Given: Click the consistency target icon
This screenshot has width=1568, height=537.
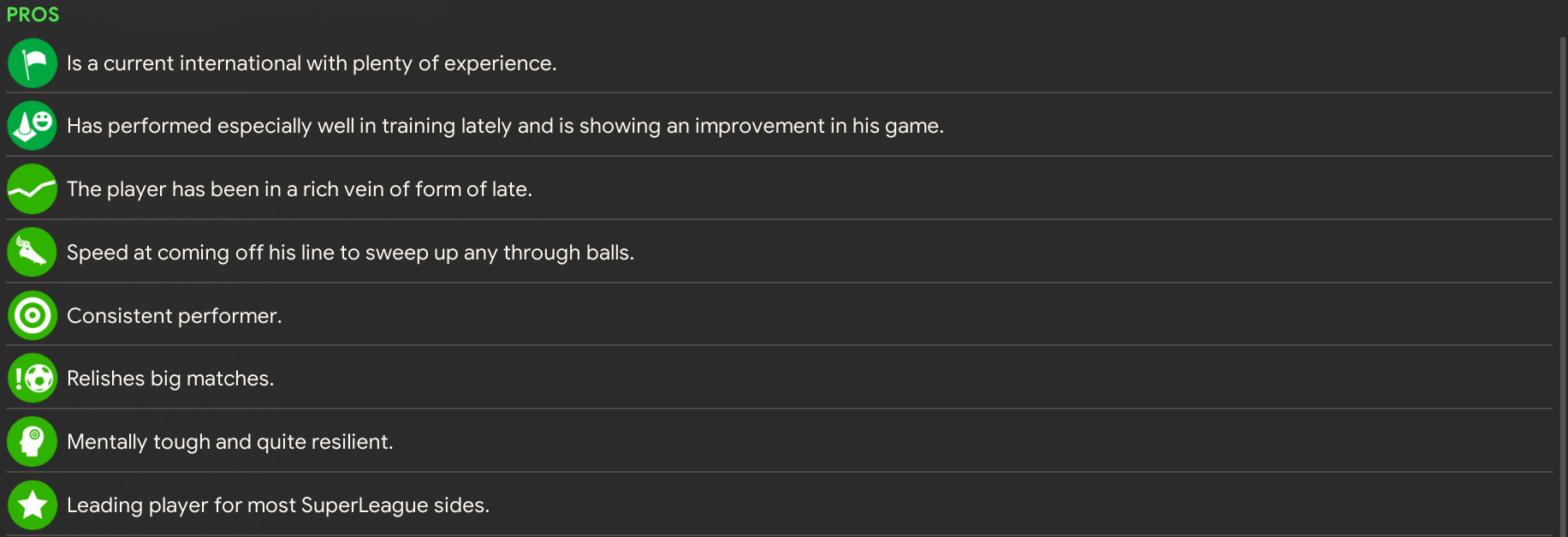Looking at the screenshot, I should coord(33,316).
